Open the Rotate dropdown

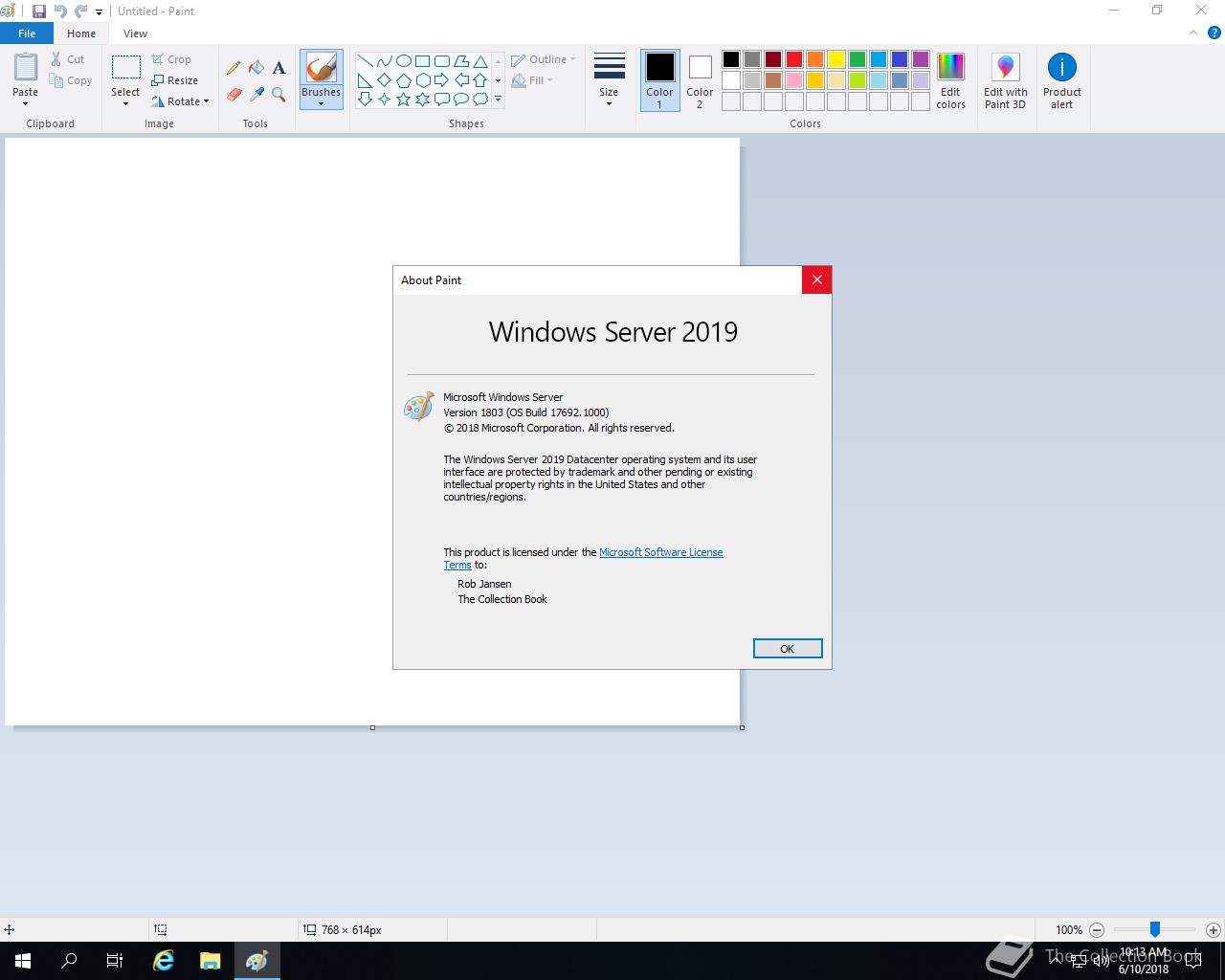tap(180, 101)
